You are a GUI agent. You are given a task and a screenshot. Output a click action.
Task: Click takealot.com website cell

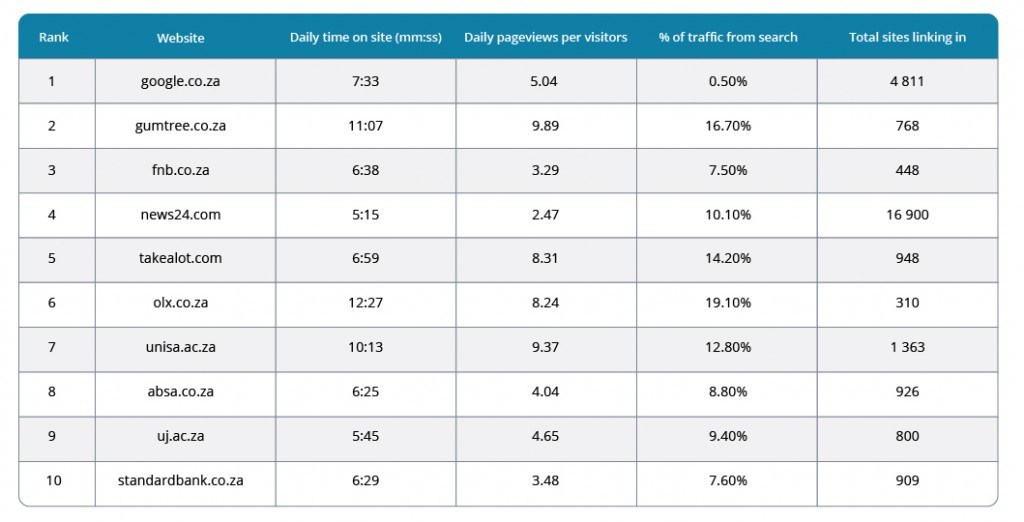click(x=180, y=258)
